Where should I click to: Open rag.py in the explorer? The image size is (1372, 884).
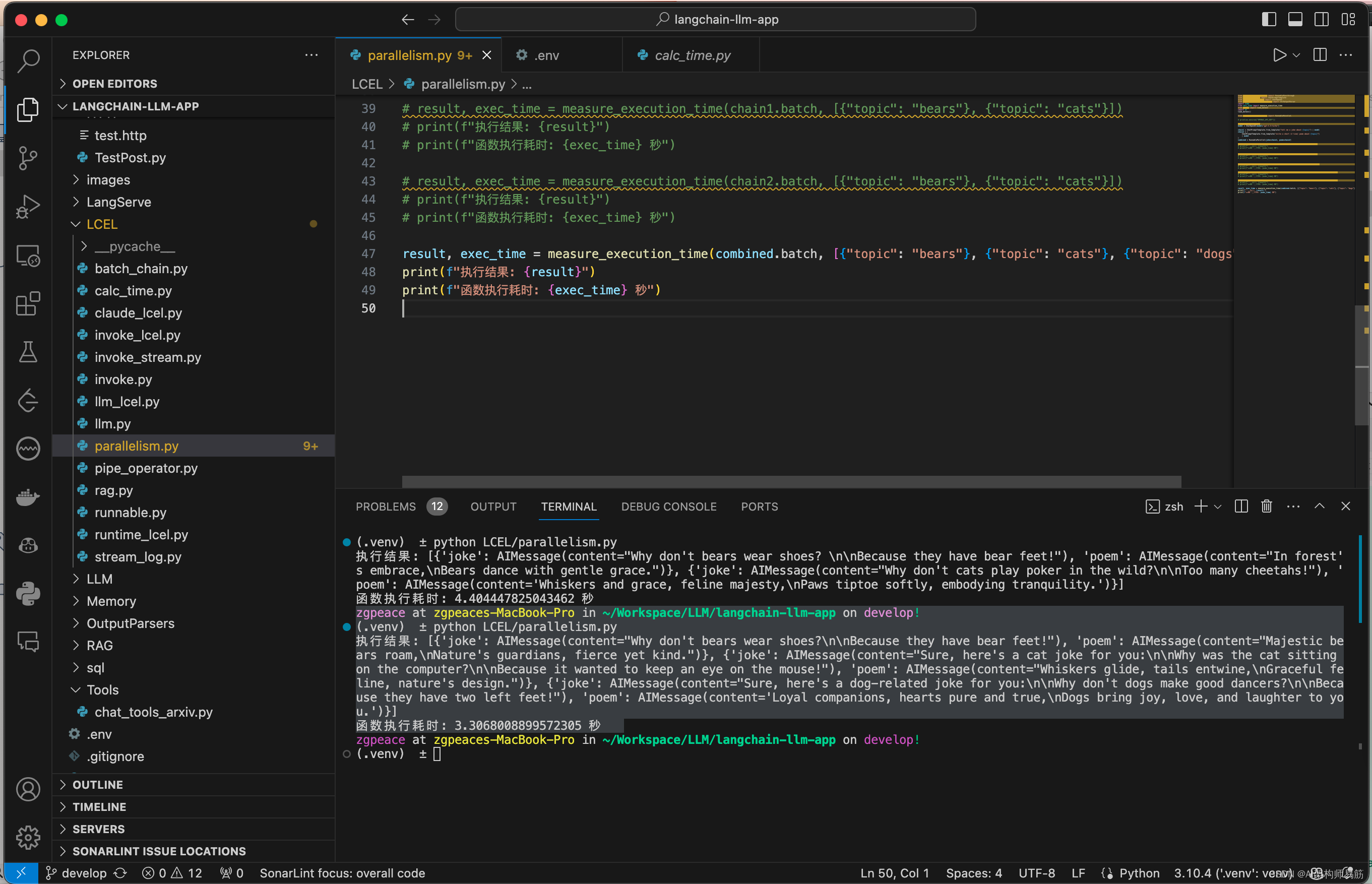194,490
